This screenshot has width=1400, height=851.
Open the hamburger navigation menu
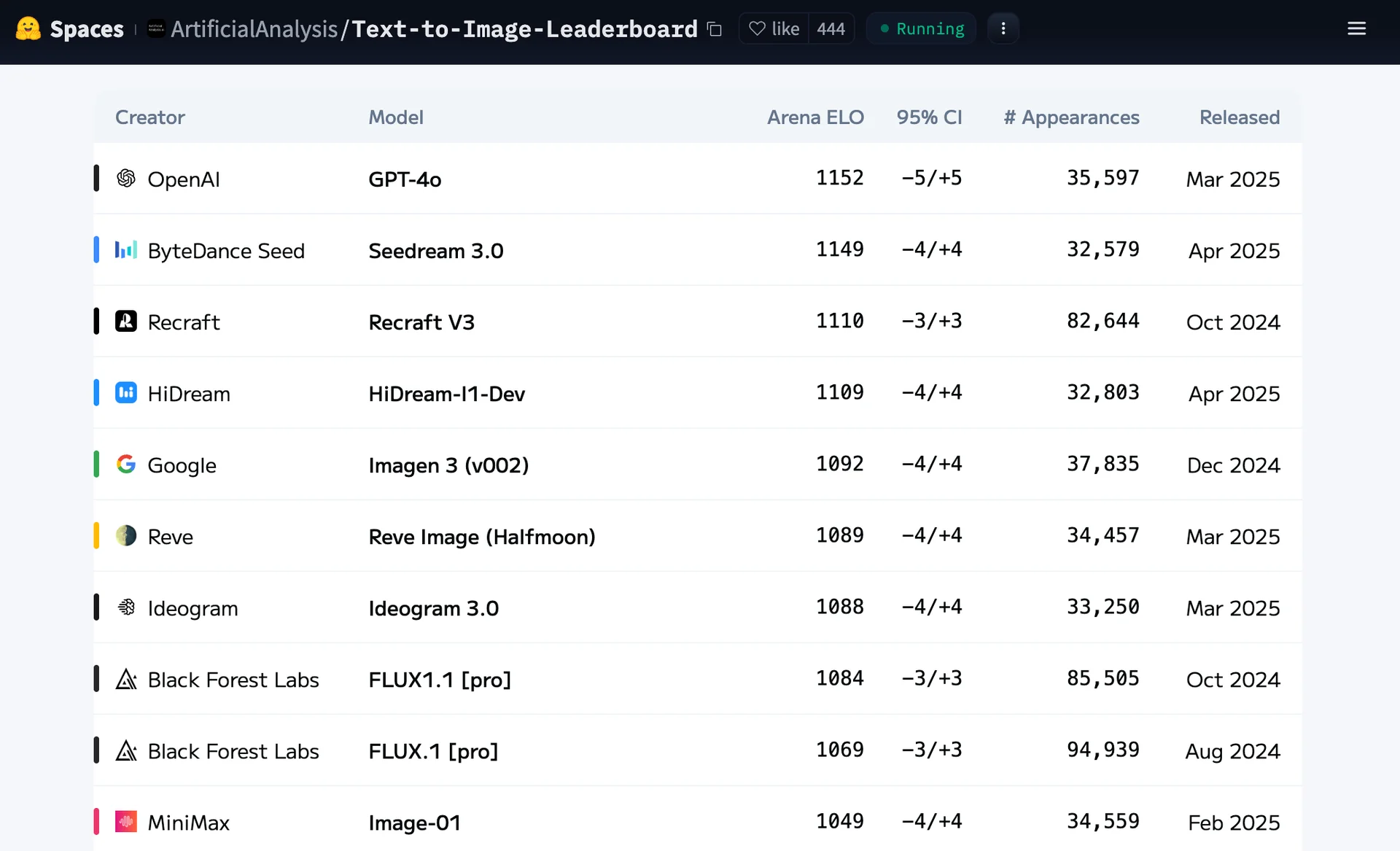pyautogui.click(x=1358, y=28)
